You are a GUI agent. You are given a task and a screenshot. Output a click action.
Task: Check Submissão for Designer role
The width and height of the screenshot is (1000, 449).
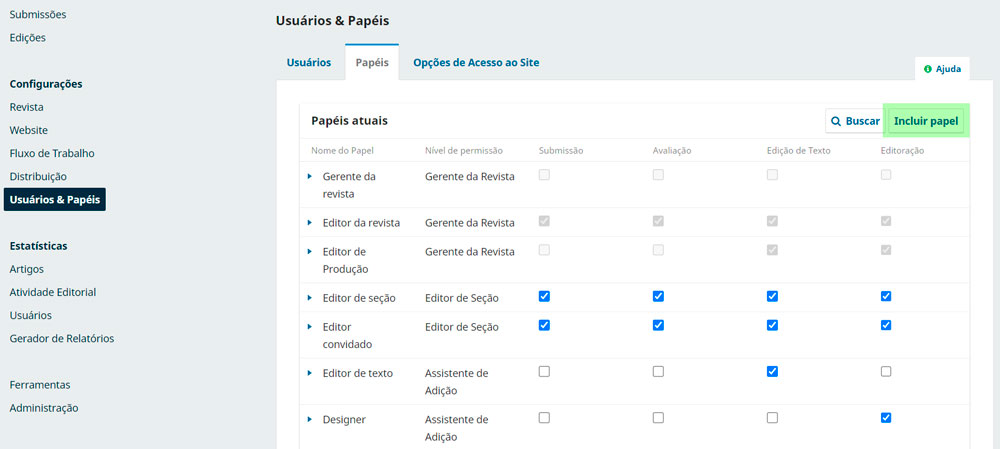(x=544, y=418)
